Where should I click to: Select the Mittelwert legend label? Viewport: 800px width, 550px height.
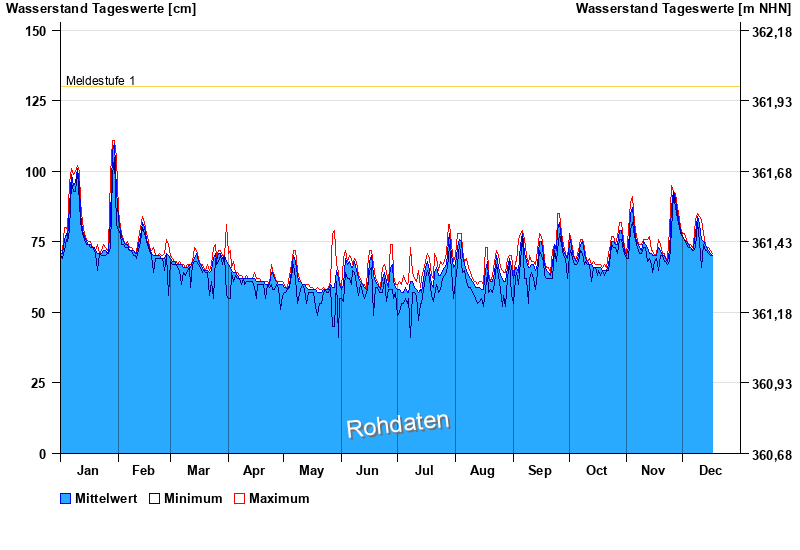(x=106, y=498)
